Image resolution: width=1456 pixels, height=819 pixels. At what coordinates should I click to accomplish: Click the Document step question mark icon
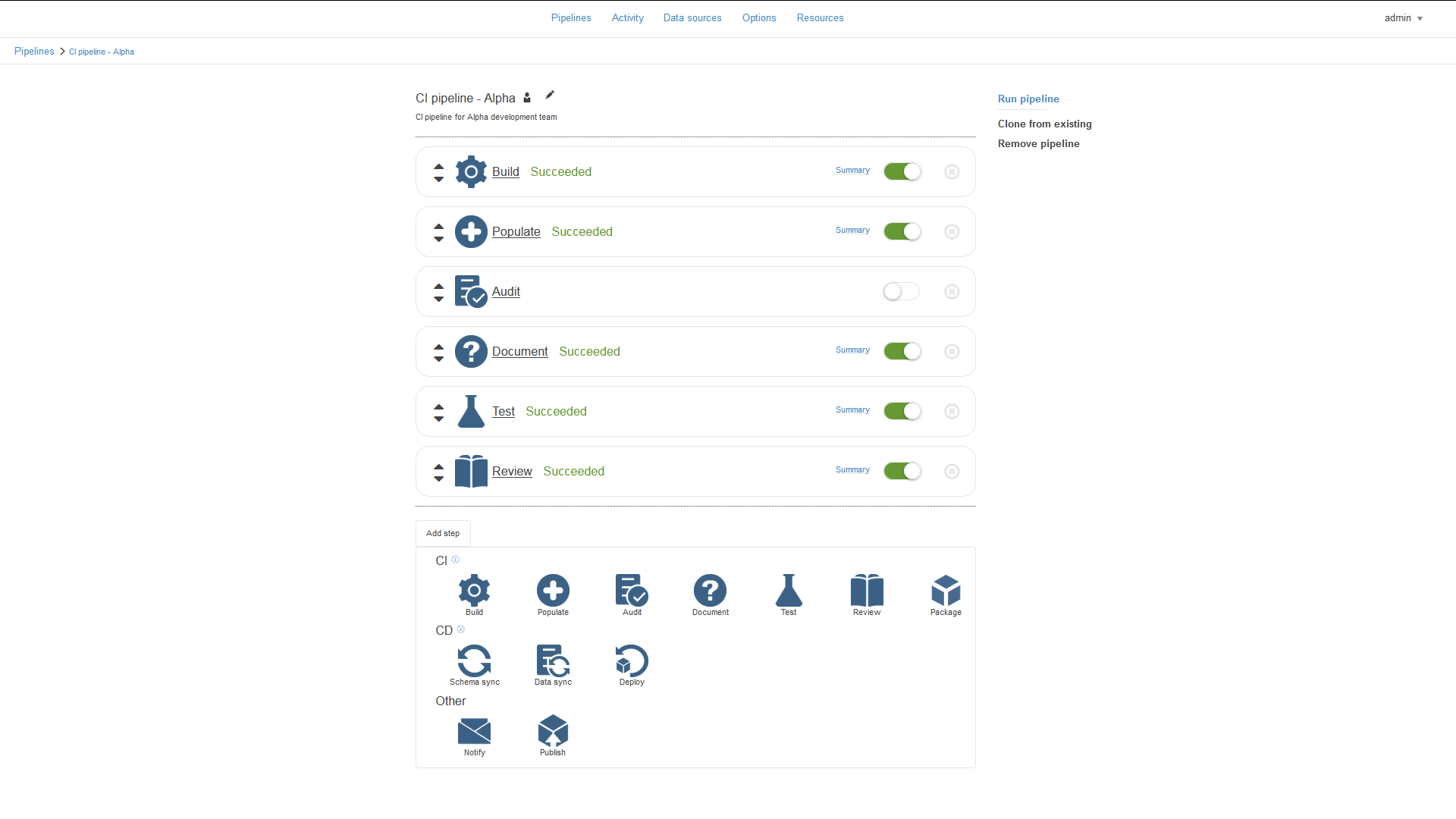click(x=471, y=351)
